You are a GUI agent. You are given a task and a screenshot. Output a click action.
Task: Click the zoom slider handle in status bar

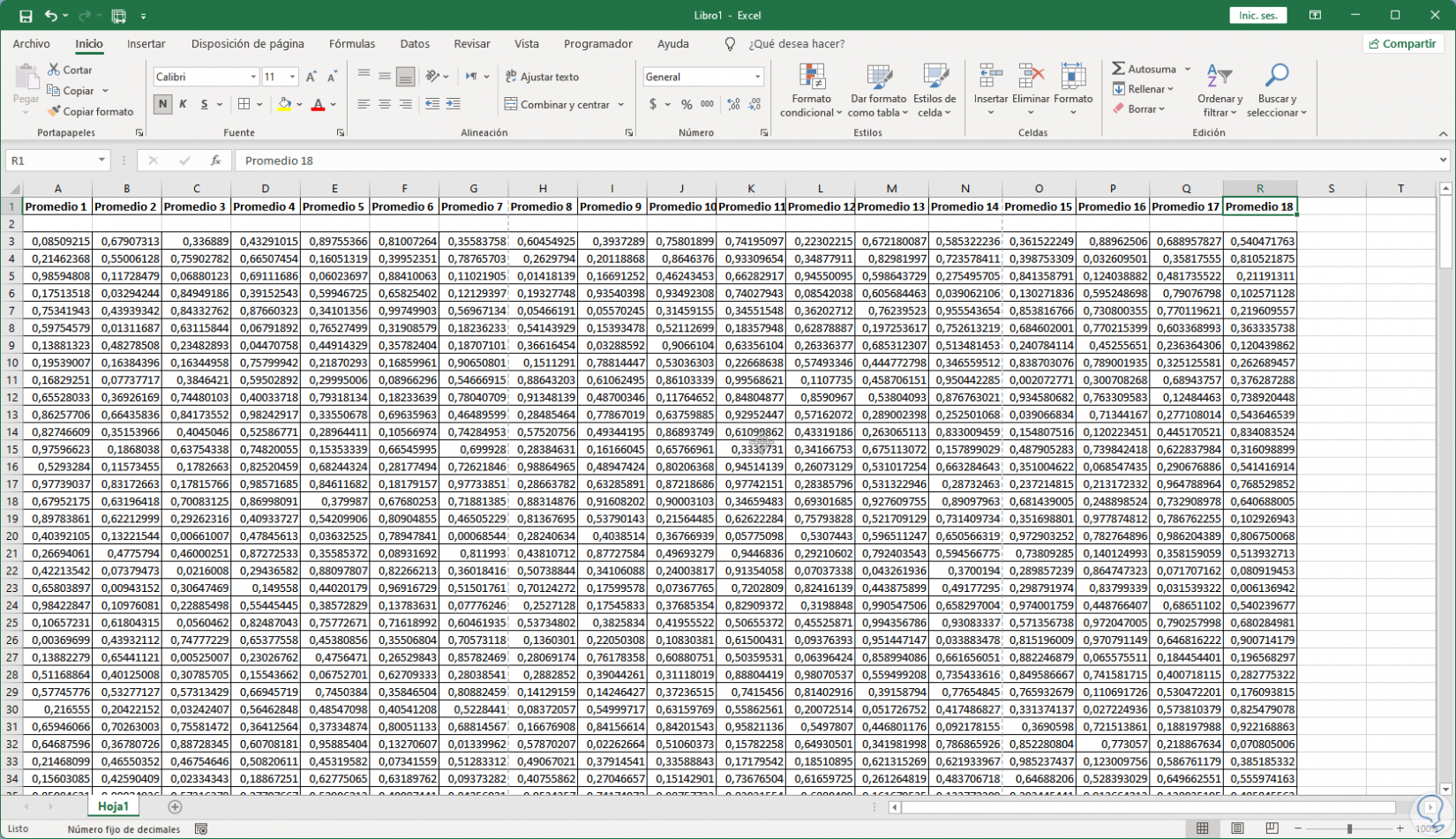[1349, 828]
